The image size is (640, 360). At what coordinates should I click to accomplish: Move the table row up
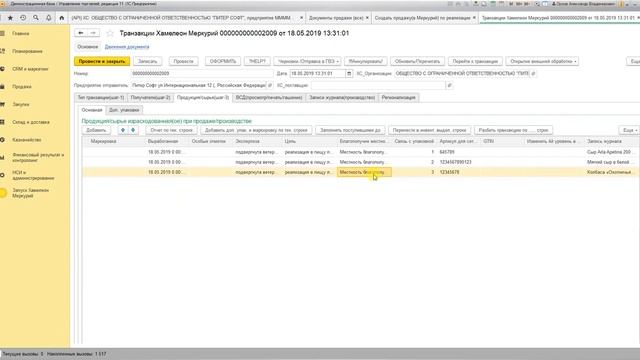pos(123,130)
